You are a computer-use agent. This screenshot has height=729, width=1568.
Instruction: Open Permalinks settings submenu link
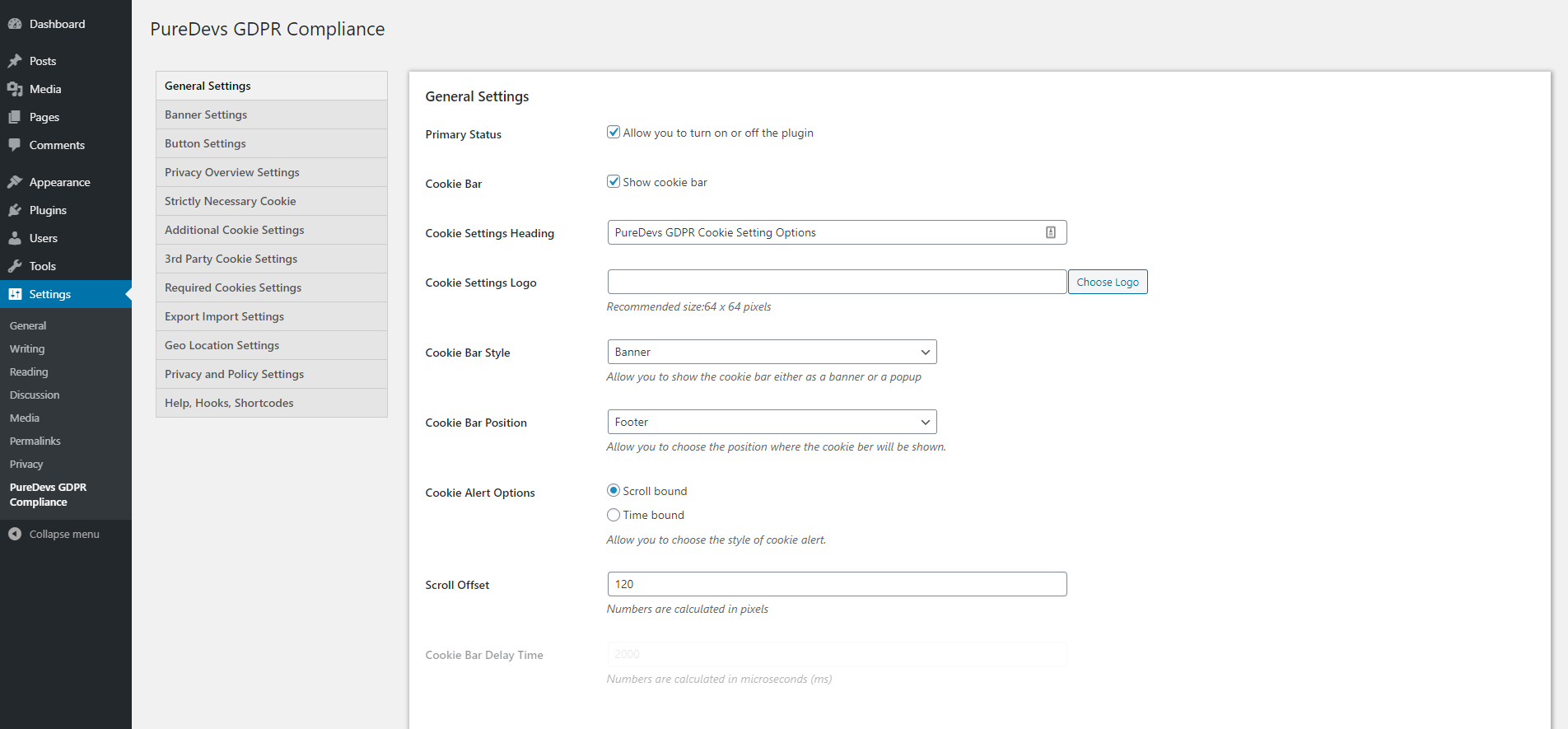(35, 441)
